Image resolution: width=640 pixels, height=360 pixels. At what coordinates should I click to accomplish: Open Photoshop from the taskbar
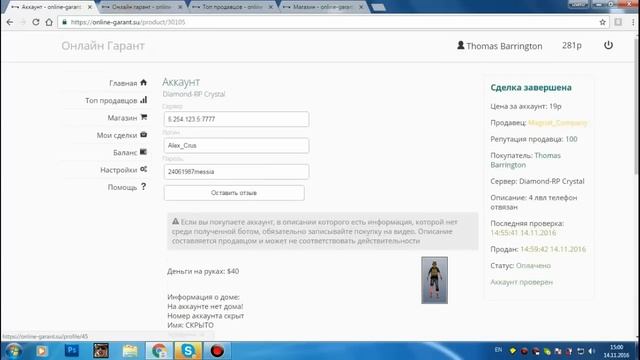point(71,351)
